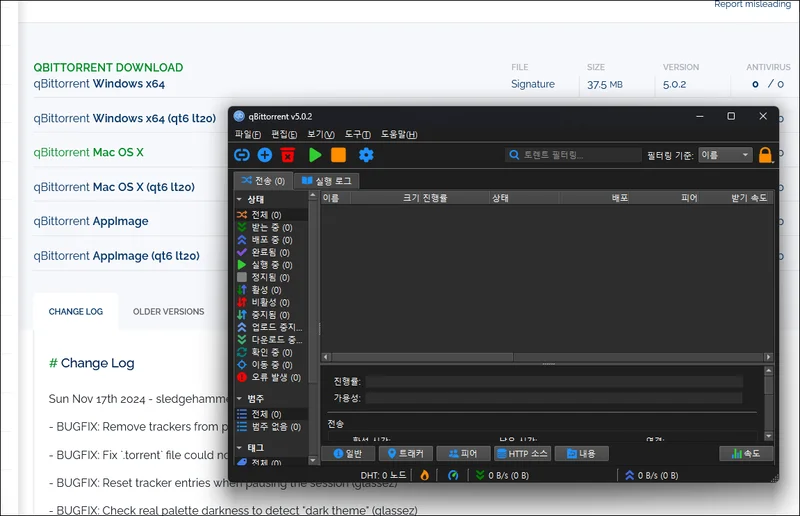
Task: Open the 도구(T) menu
Action: point(357,134)
